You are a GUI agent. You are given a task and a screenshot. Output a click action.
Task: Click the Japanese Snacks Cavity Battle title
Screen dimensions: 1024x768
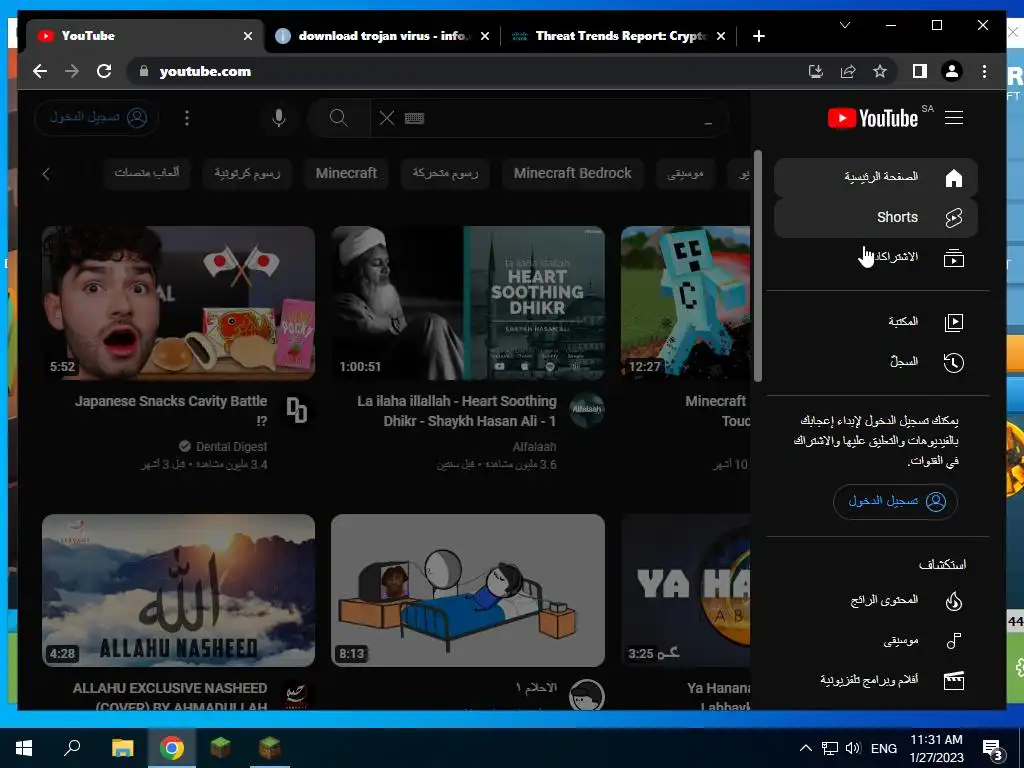pyautogui.click(x=170, y=411)
